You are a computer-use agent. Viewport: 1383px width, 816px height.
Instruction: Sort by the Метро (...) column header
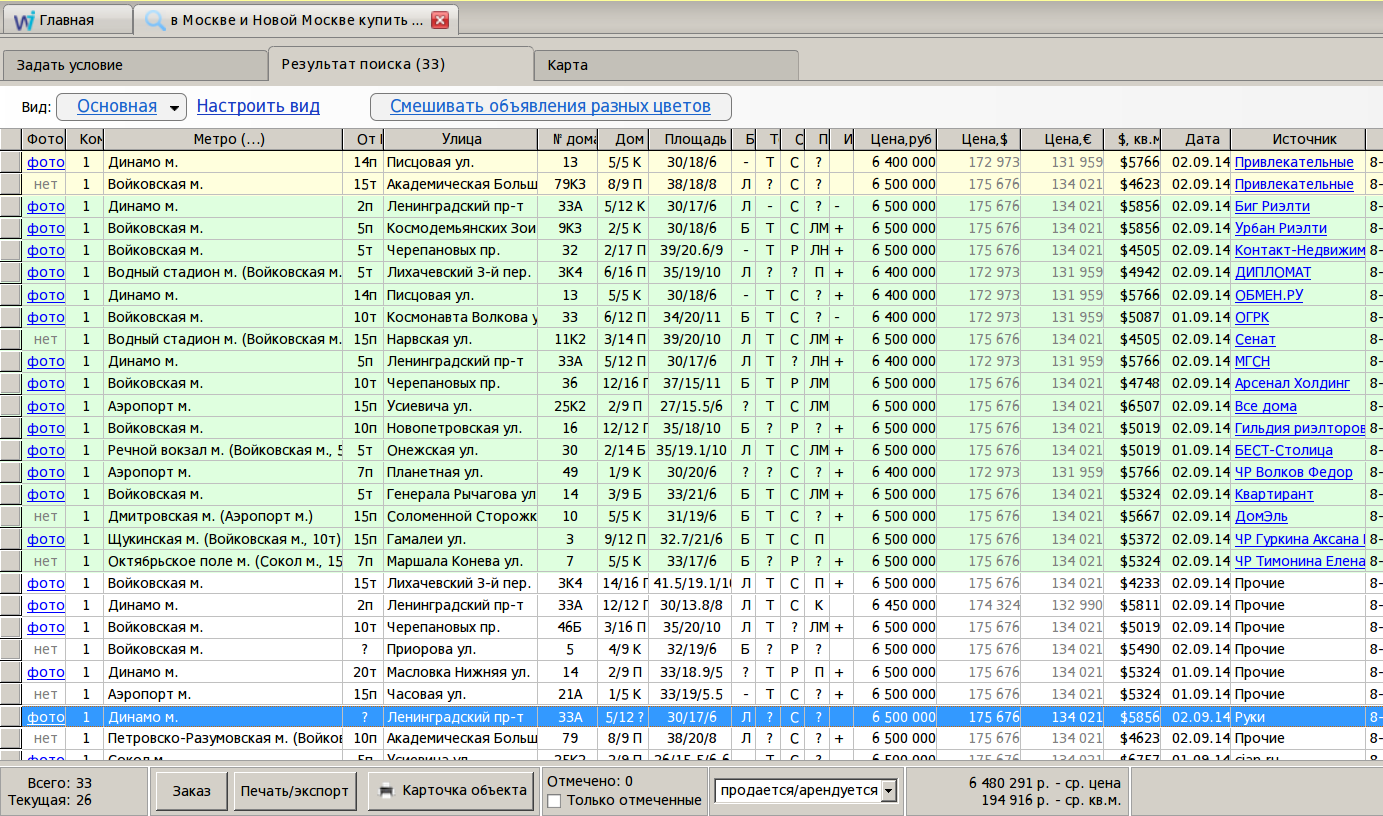coord(223,139)
